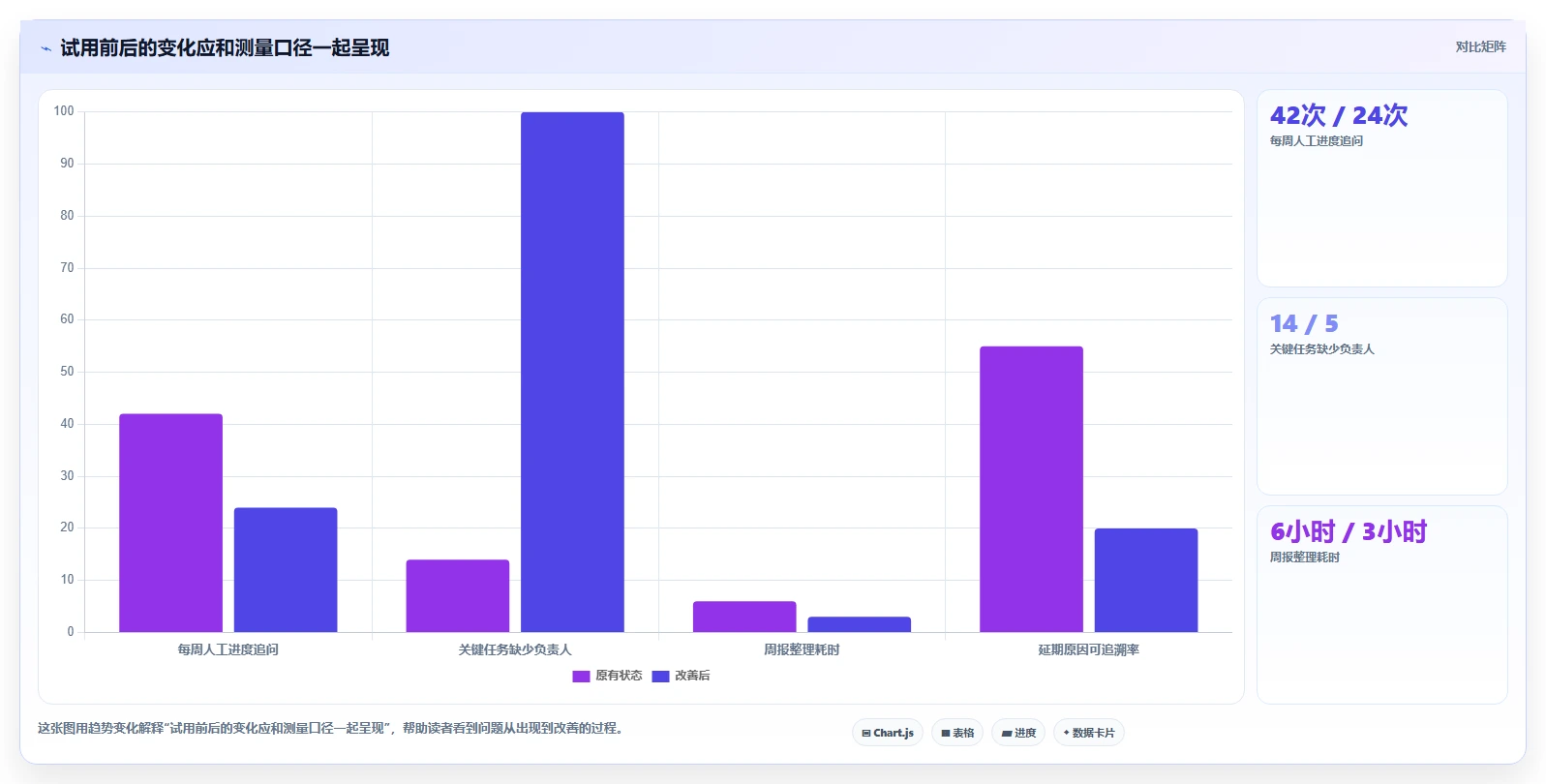Open the 42次 / 24次 data card
Screen dimensions: 1546x784
[x=1381, y=189]
